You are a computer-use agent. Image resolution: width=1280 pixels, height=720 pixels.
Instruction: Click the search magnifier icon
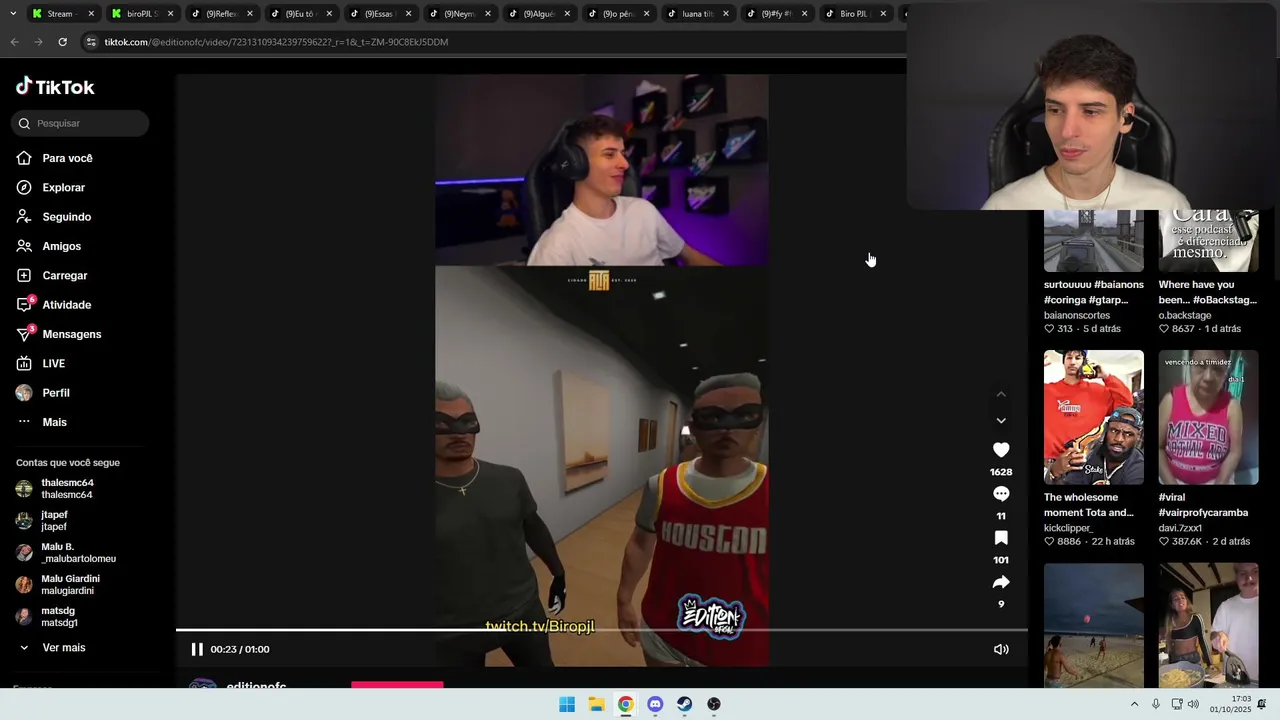click(x=24, y=123)
